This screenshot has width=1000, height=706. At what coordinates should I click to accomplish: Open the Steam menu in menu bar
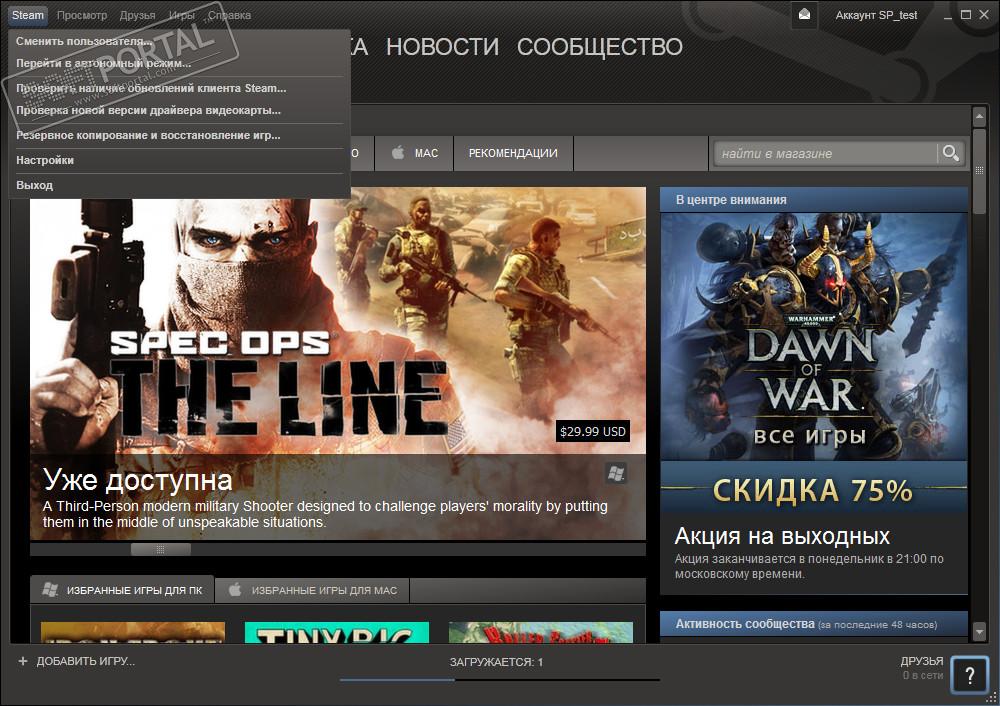[x=27, y=15]
